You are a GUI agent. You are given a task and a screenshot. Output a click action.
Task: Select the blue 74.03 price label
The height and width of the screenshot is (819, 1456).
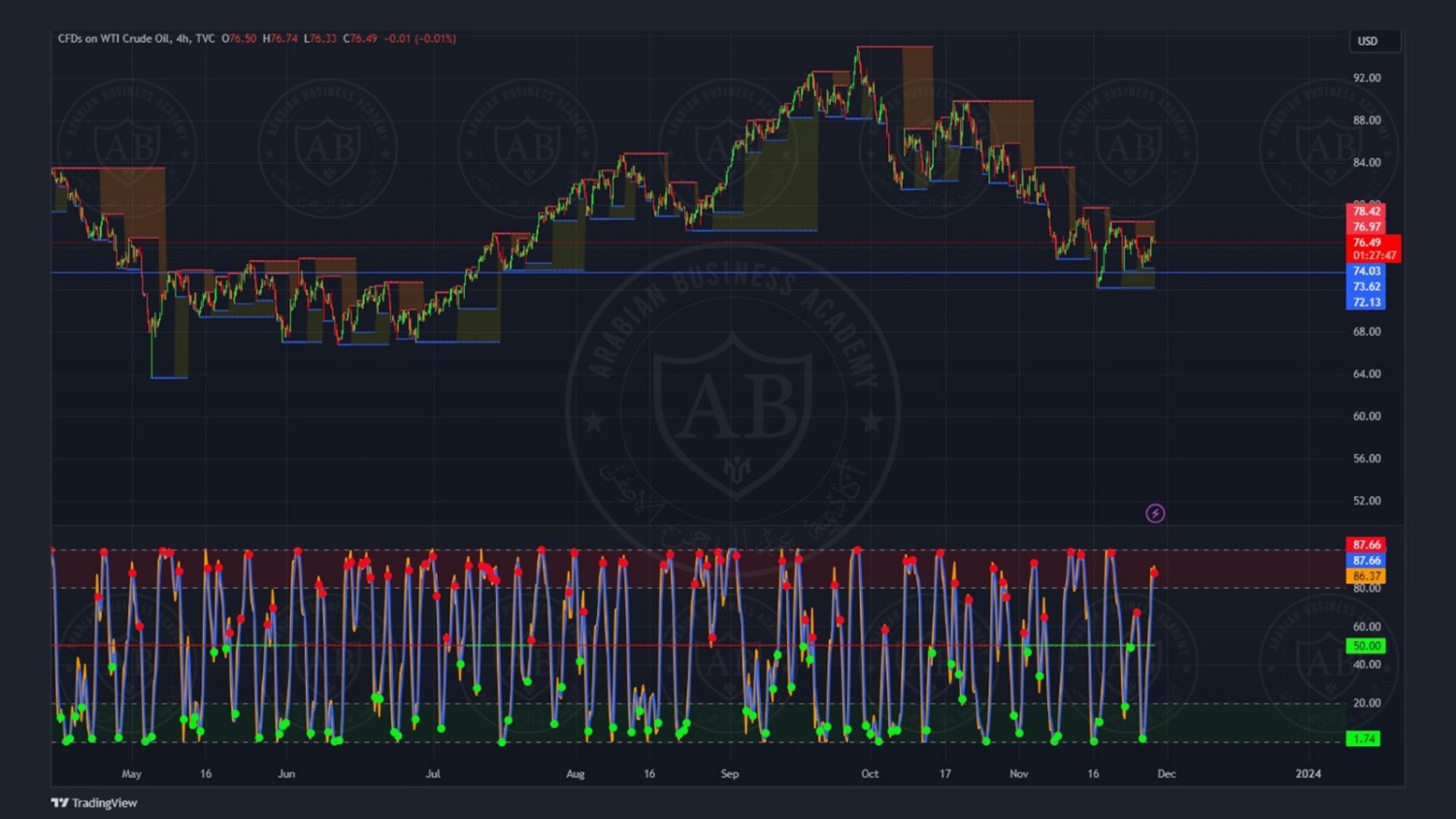[x=1366, y=272]
